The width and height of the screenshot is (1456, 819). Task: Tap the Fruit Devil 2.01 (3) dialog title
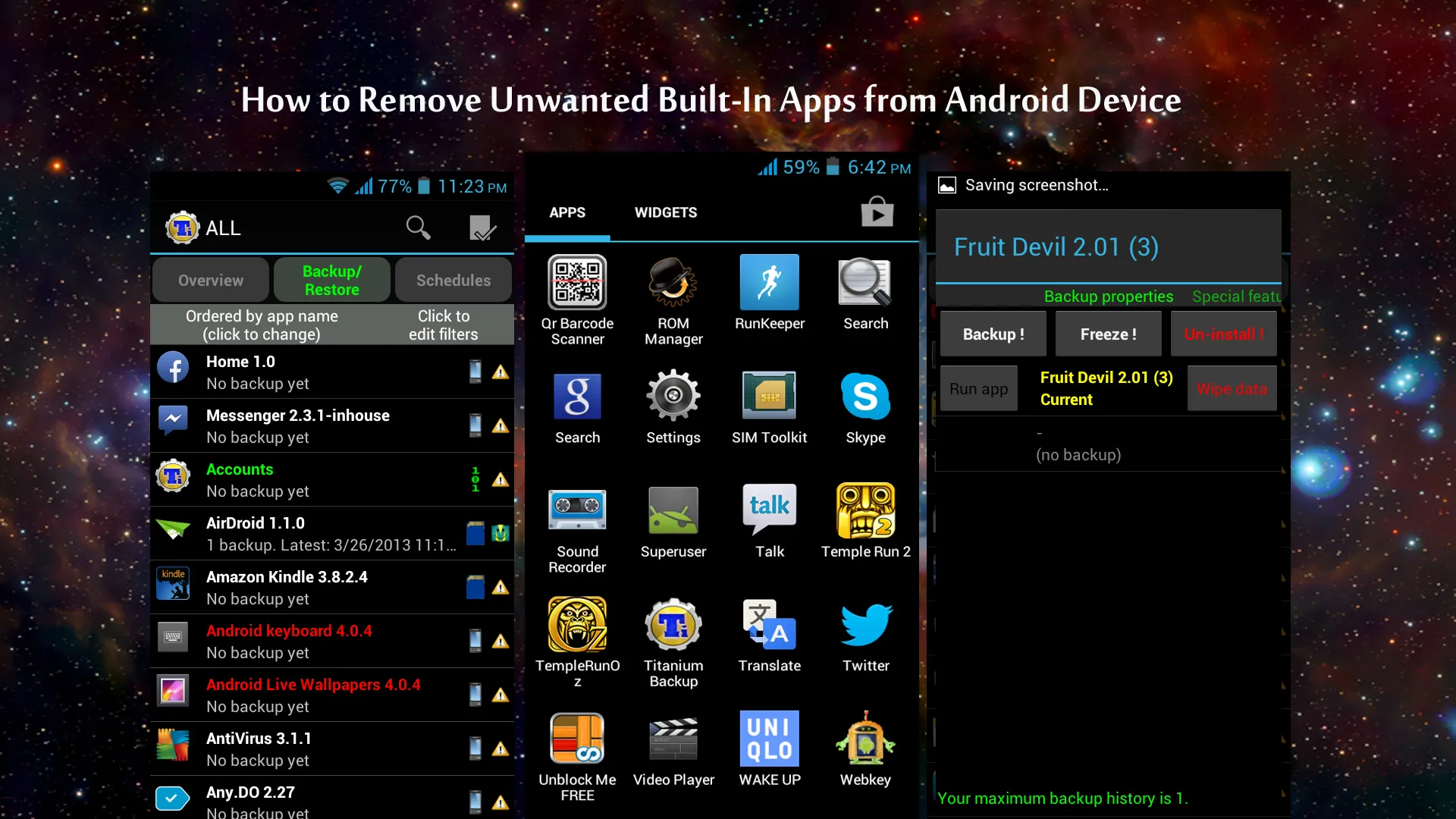pyautogui.click(x=1056, y=247)
